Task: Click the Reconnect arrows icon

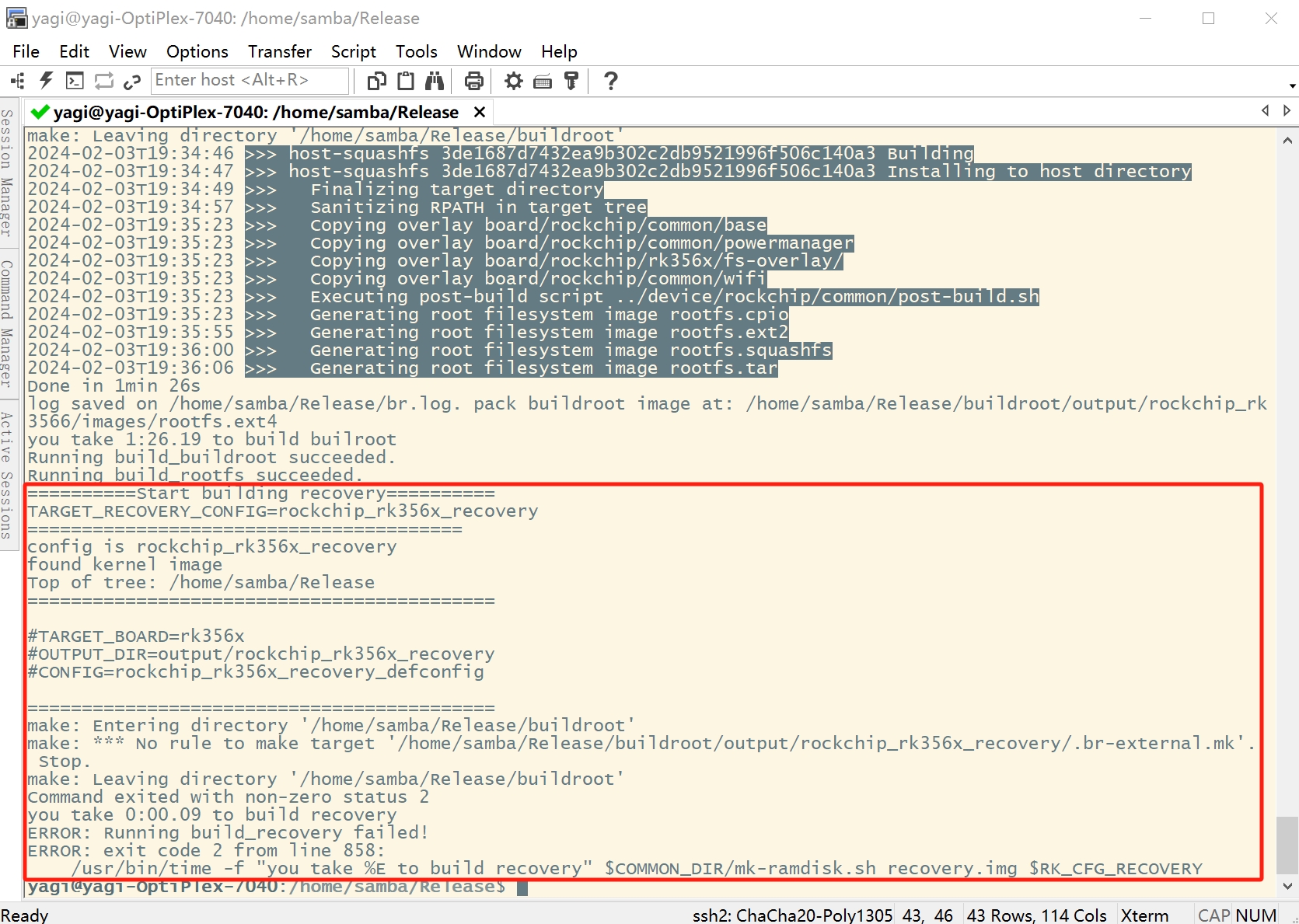Action: point(103,81)
